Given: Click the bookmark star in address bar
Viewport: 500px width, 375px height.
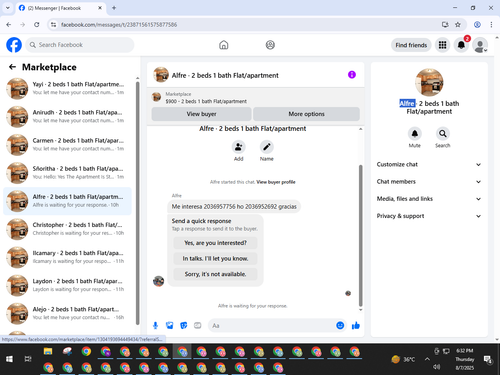Looking at the screenshot, I should (458, 24).
